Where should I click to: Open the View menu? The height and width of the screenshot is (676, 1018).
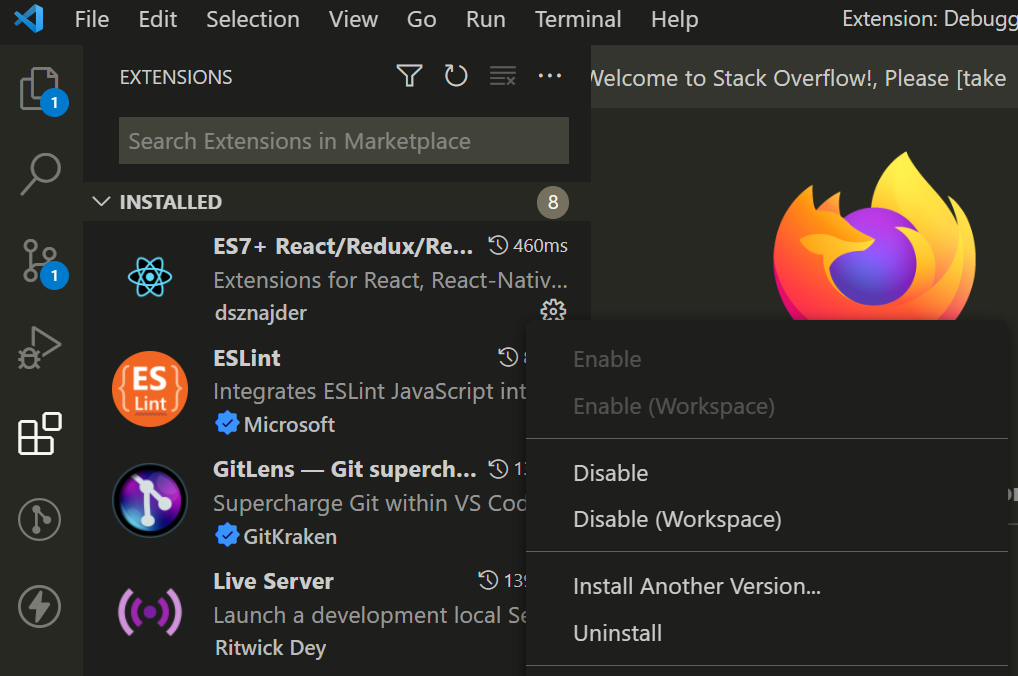pos(353,19)
